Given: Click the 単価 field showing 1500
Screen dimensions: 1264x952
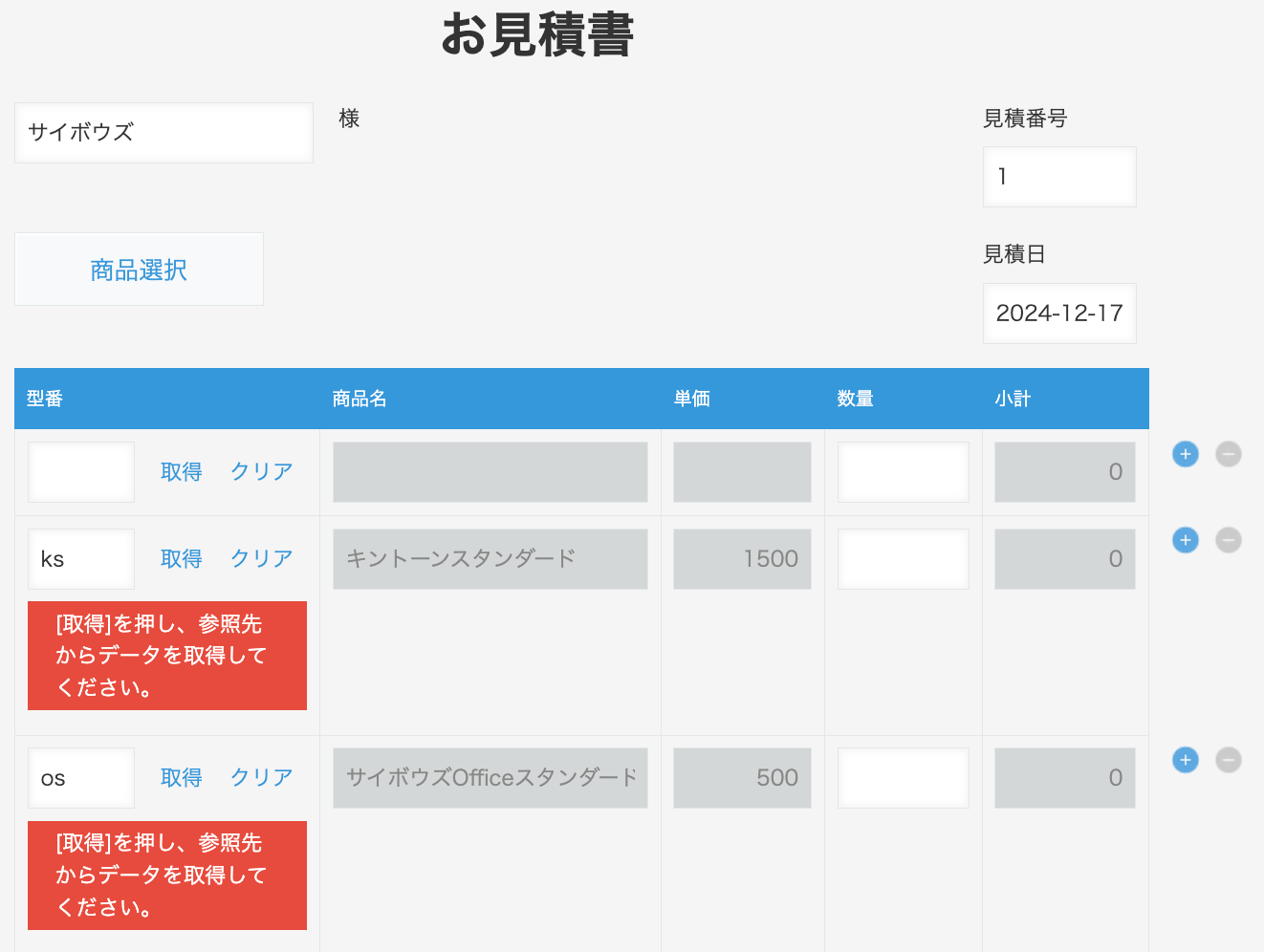Looking at the screenshot, I should [742, 559].
